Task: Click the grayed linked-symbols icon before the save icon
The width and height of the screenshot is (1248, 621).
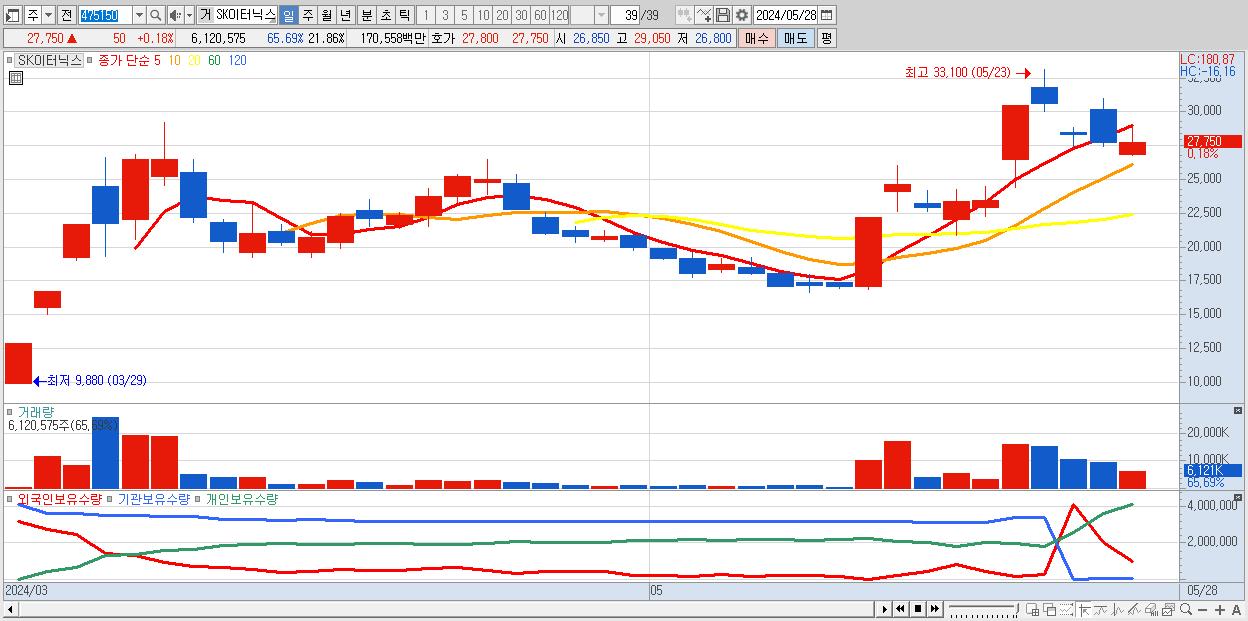Action: 683,15
